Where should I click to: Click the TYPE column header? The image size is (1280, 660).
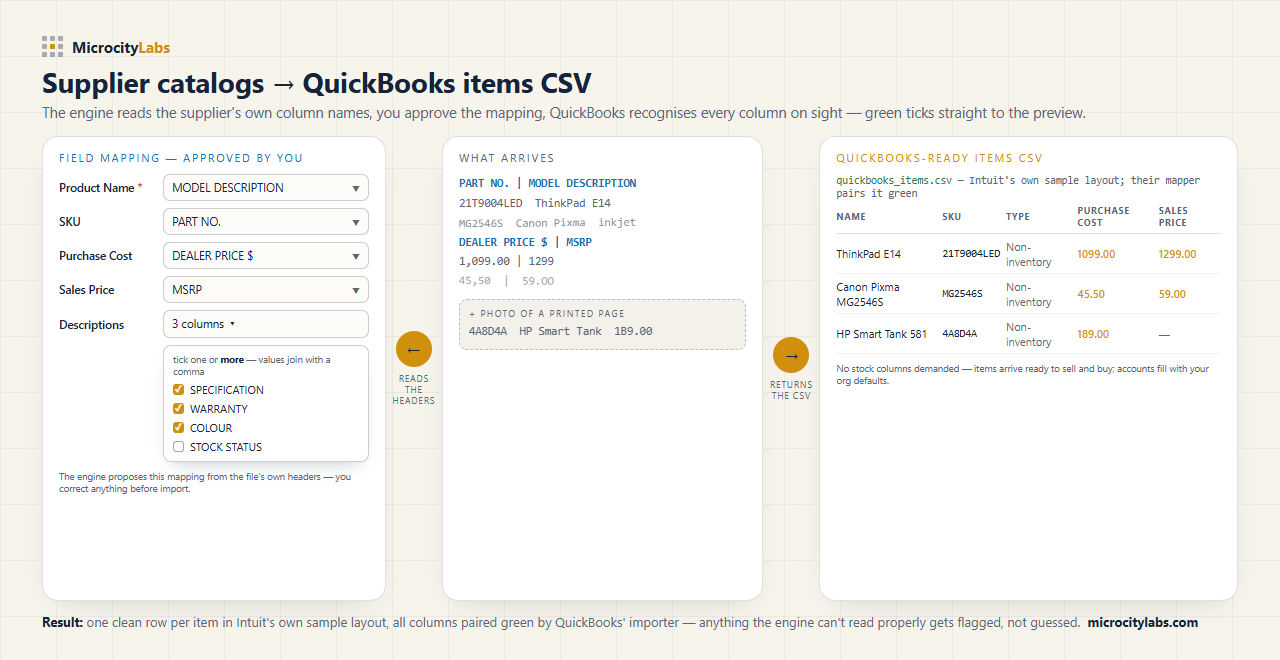click(x=1018, y=217)
